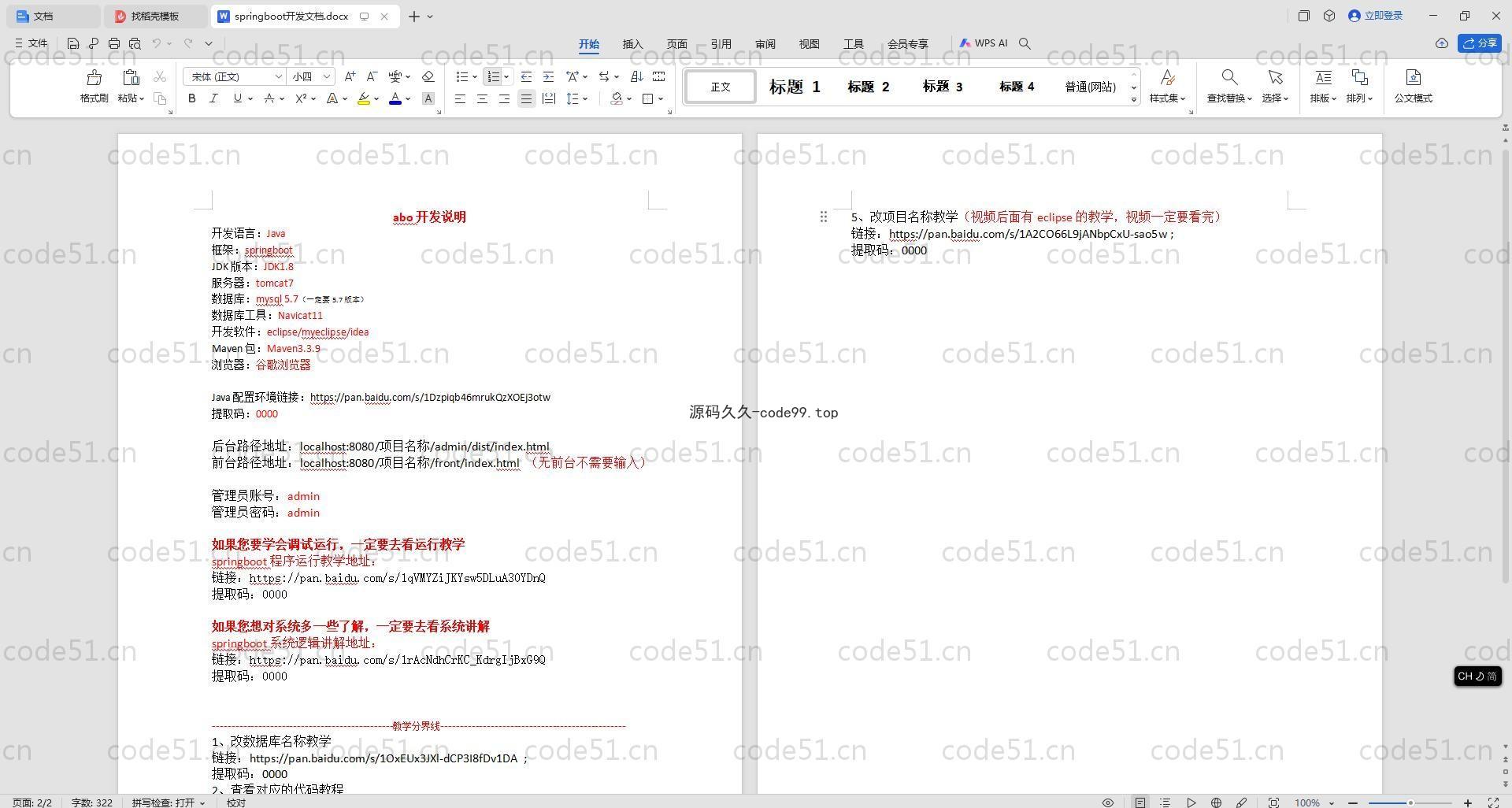The width and height of the screenshot is (1512, 808).
Task: Apply the 标题 1 heading style
Action: (795, 87)
